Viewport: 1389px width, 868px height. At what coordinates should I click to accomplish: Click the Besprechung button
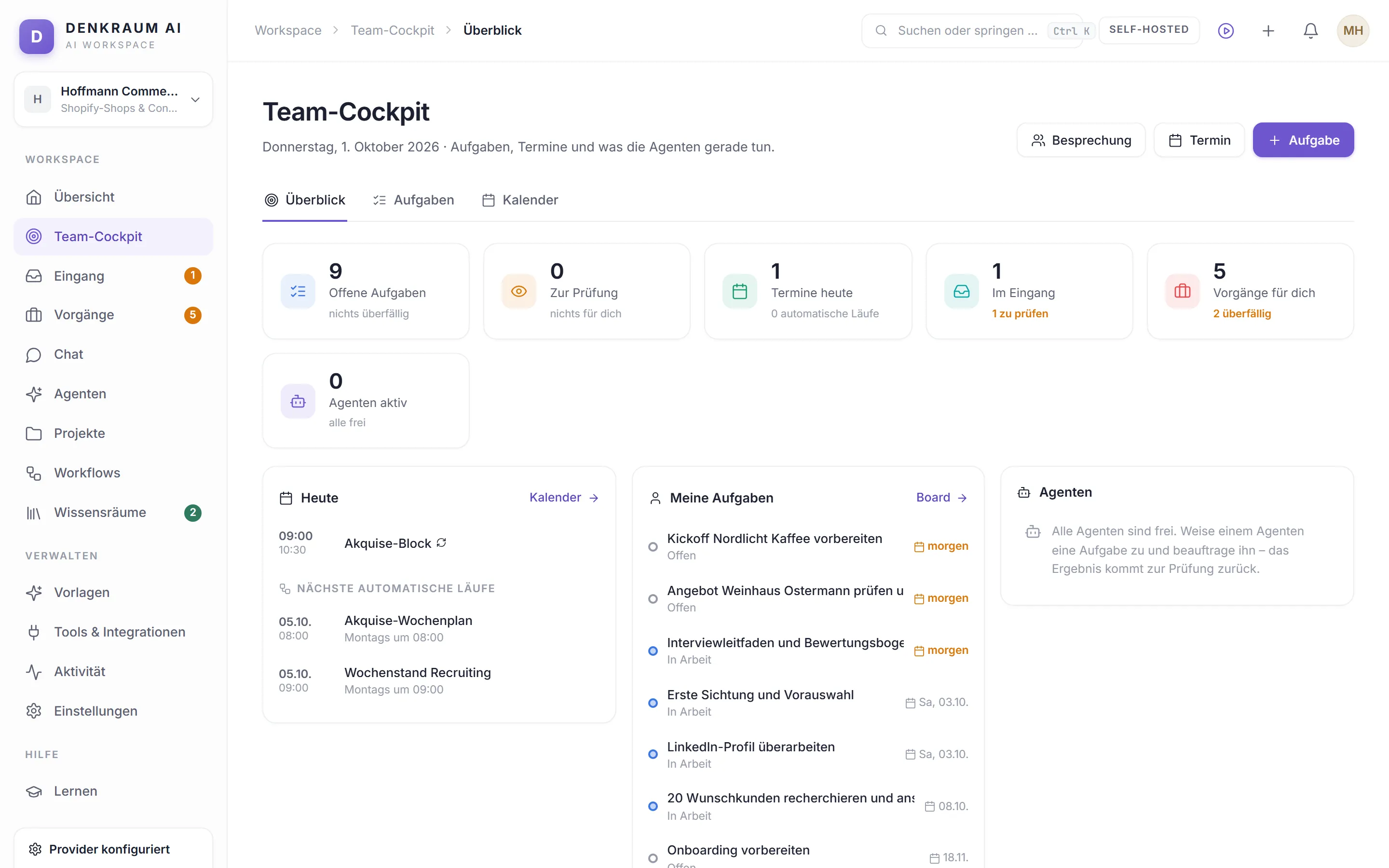[x=1081, y=140]
